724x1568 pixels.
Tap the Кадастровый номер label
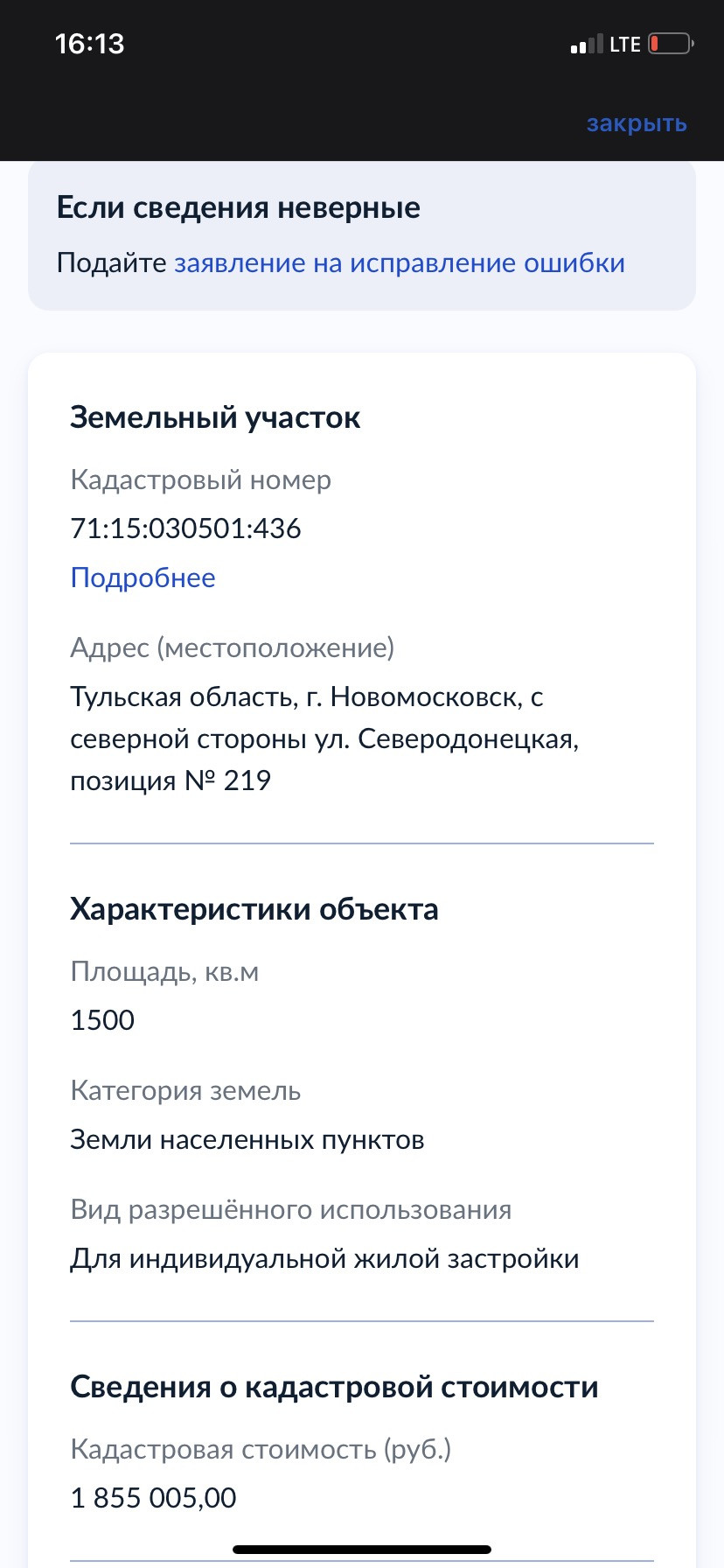click(x=200, y=479)
